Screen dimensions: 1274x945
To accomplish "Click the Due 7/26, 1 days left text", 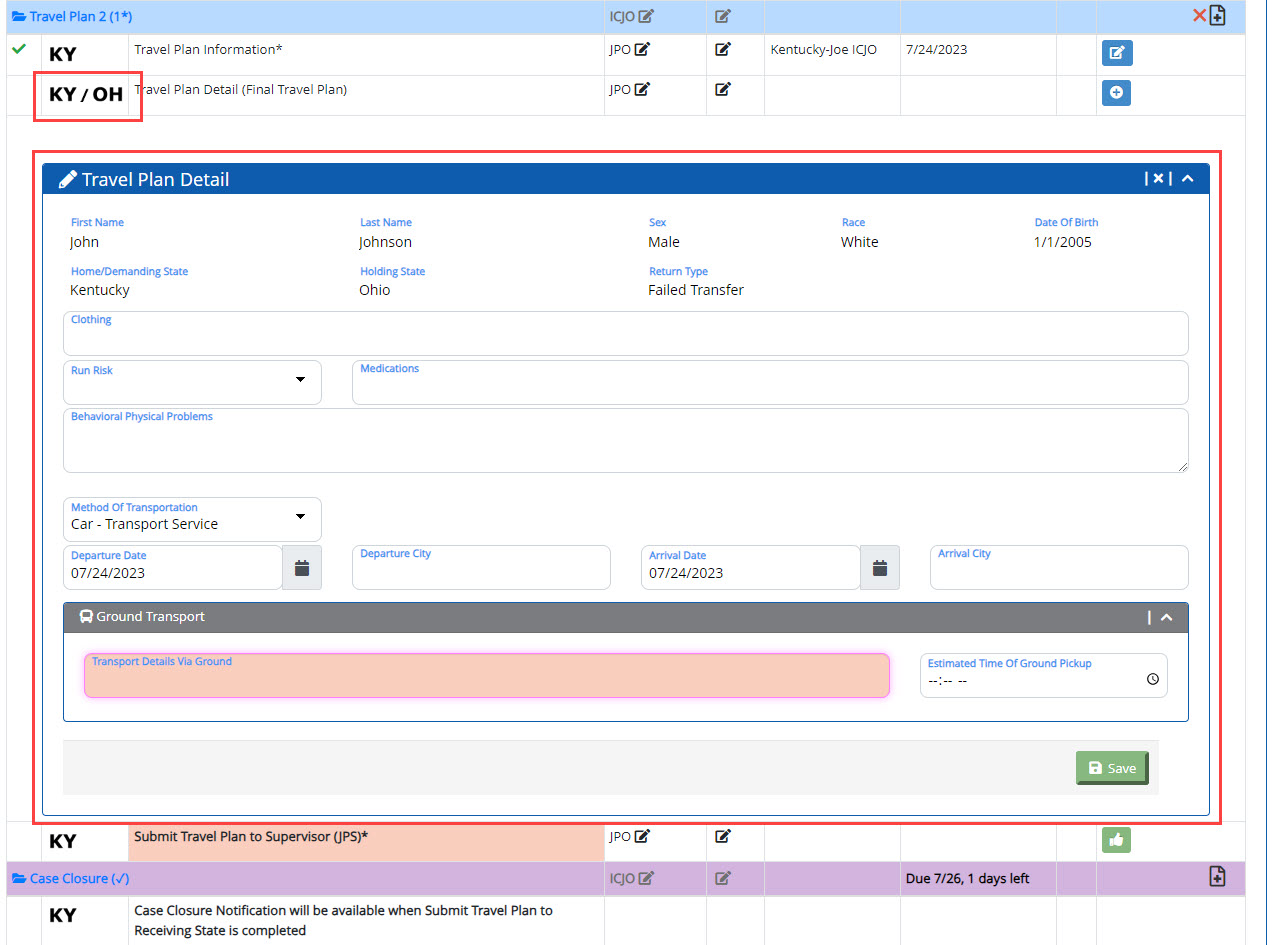I will (967, 878).
